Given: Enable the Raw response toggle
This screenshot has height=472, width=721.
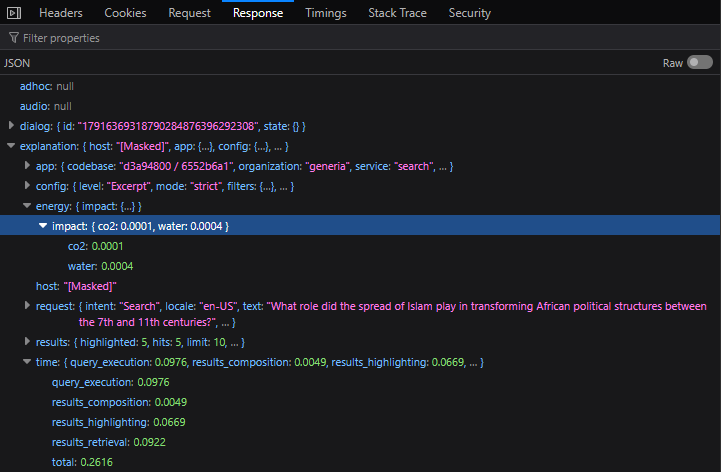Looking at the screenshot, I should [699, 63].
